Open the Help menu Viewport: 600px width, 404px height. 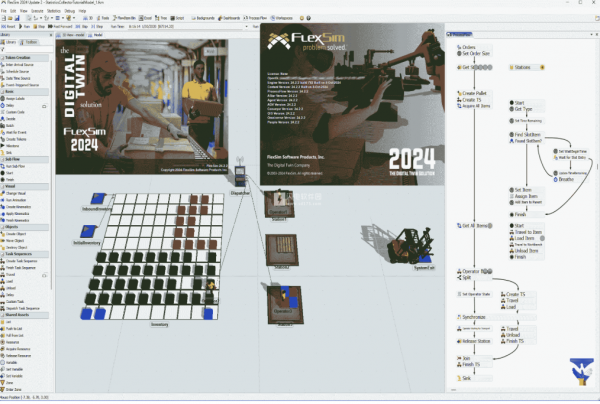click(x=82, y=11)
